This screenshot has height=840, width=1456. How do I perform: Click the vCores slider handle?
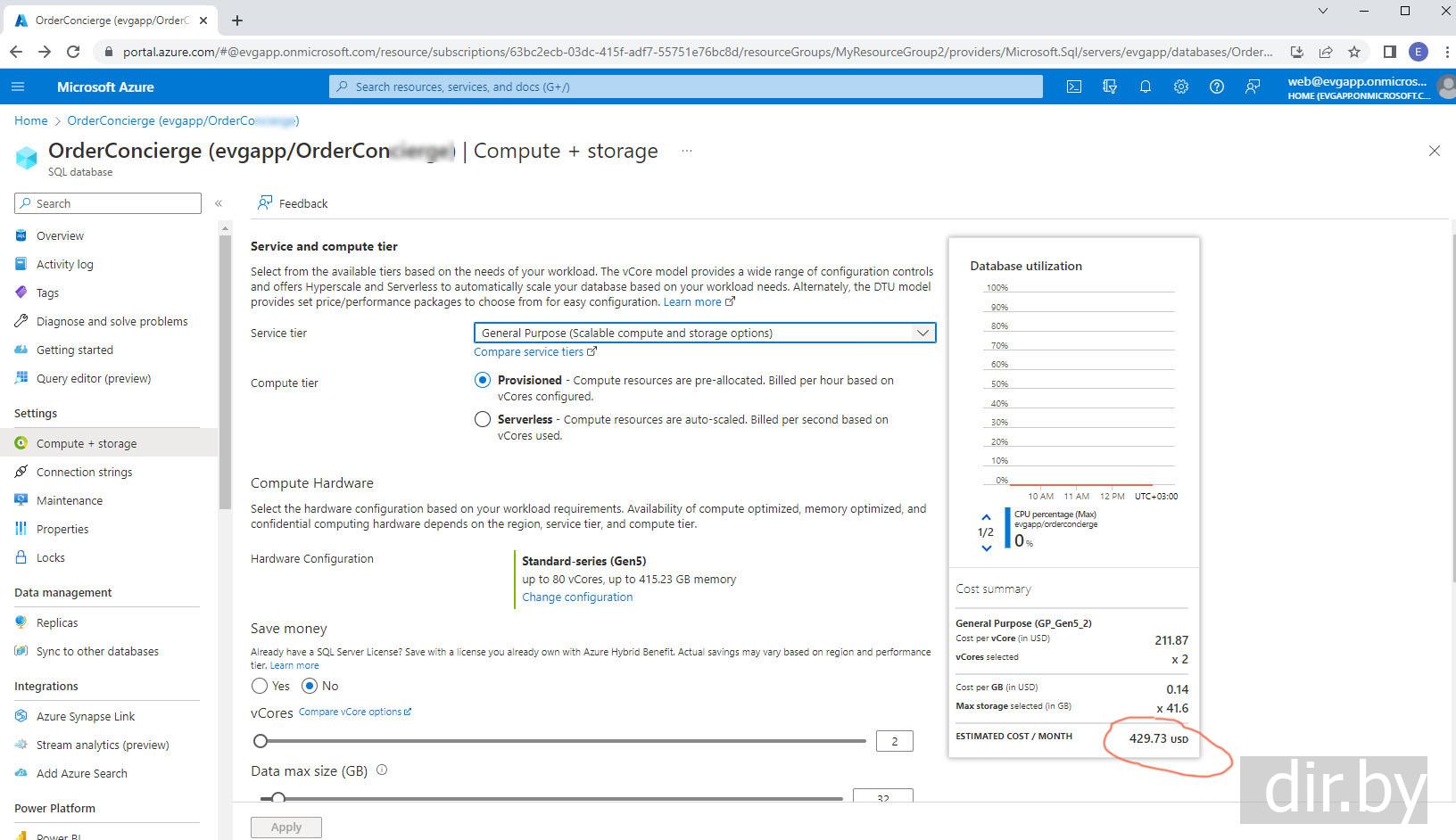click(261, 741)
